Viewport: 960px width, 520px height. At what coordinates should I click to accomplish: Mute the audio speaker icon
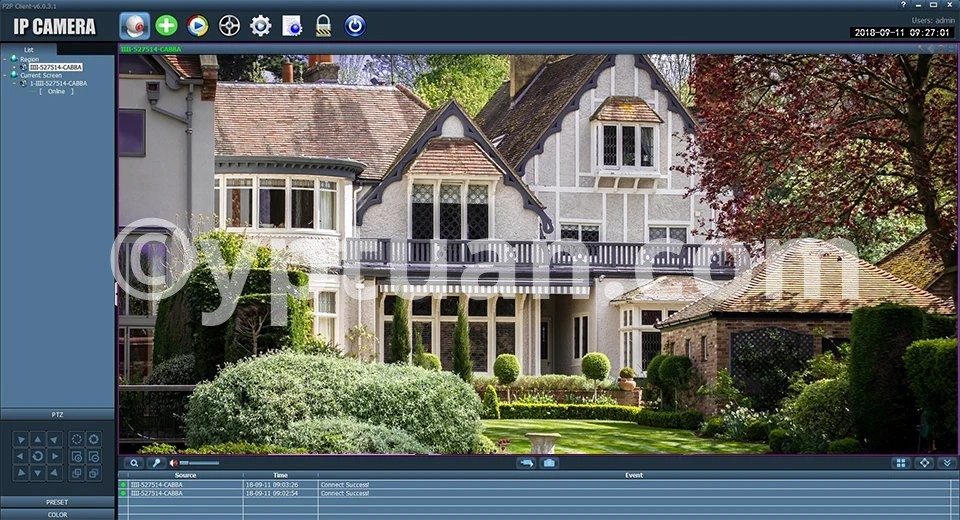point(173,463)
